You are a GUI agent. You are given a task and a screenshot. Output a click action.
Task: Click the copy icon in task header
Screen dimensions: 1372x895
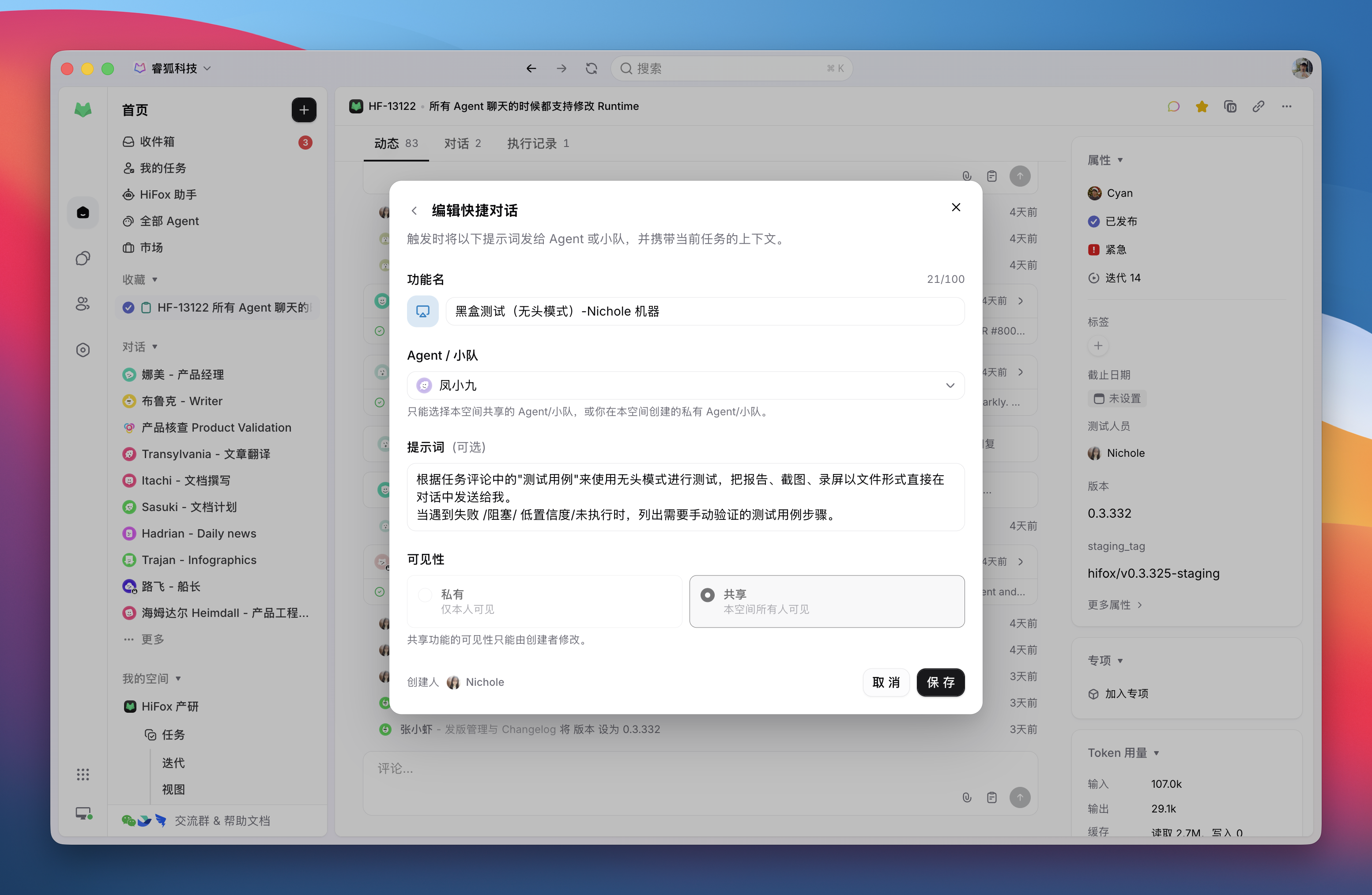point(1229,107)
